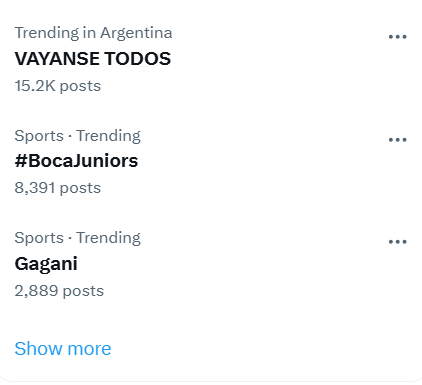Viewport: 422px width, 385px height.
Task: Open more options for VAYANSE TODOS trend
Action: pyautogui.click(x=398, y=37)
